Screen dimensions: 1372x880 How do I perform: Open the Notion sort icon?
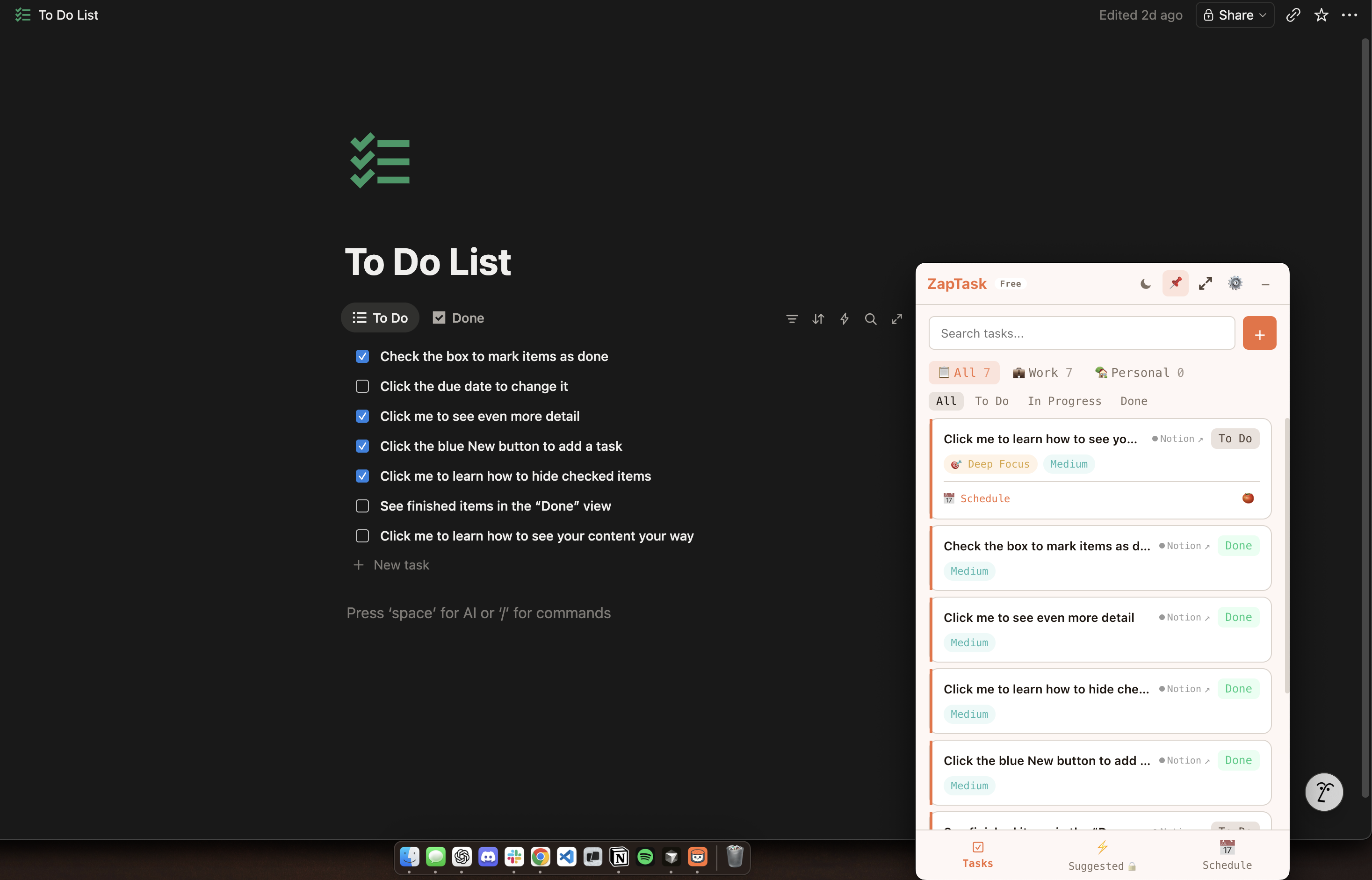coord(818,319)
